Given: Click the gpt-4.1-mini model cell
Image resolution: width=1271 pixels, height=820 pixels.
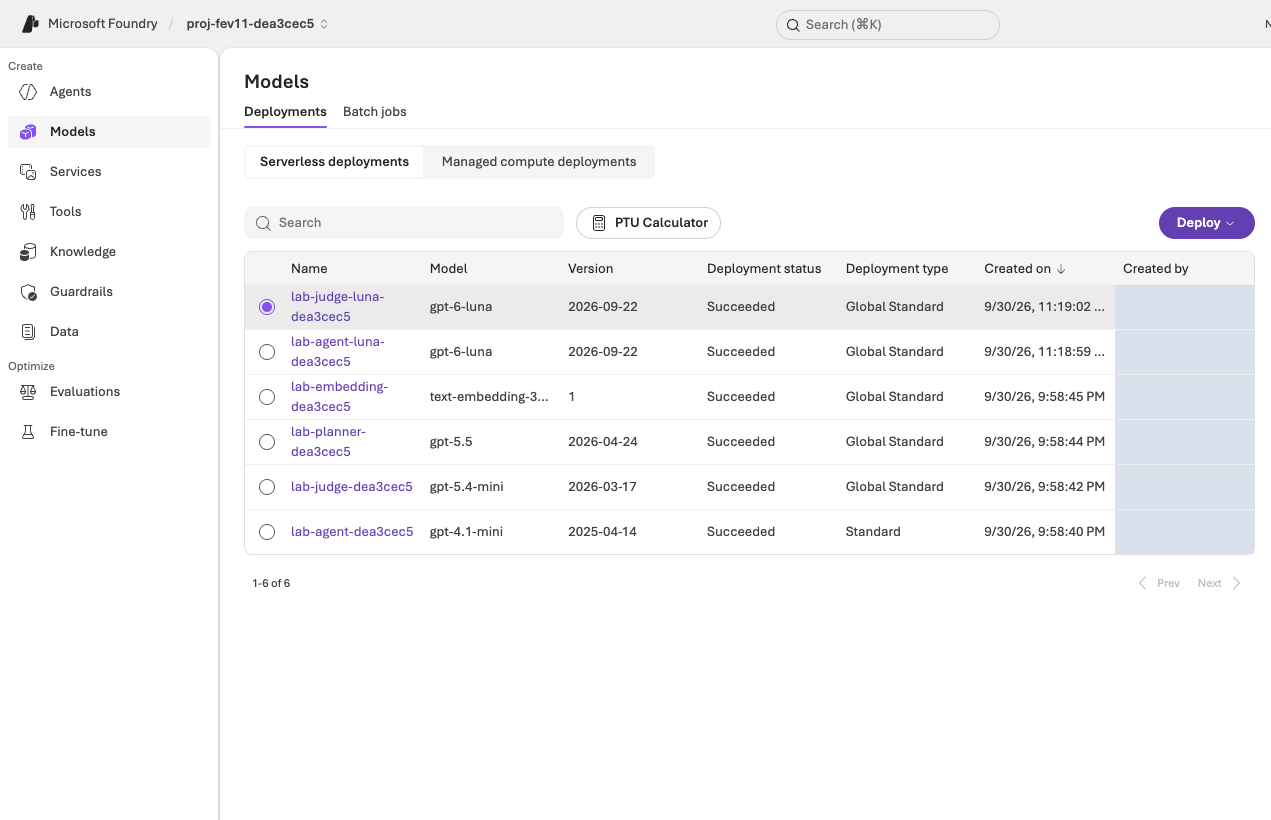Looking at the screenshot, I should [466, 532].
